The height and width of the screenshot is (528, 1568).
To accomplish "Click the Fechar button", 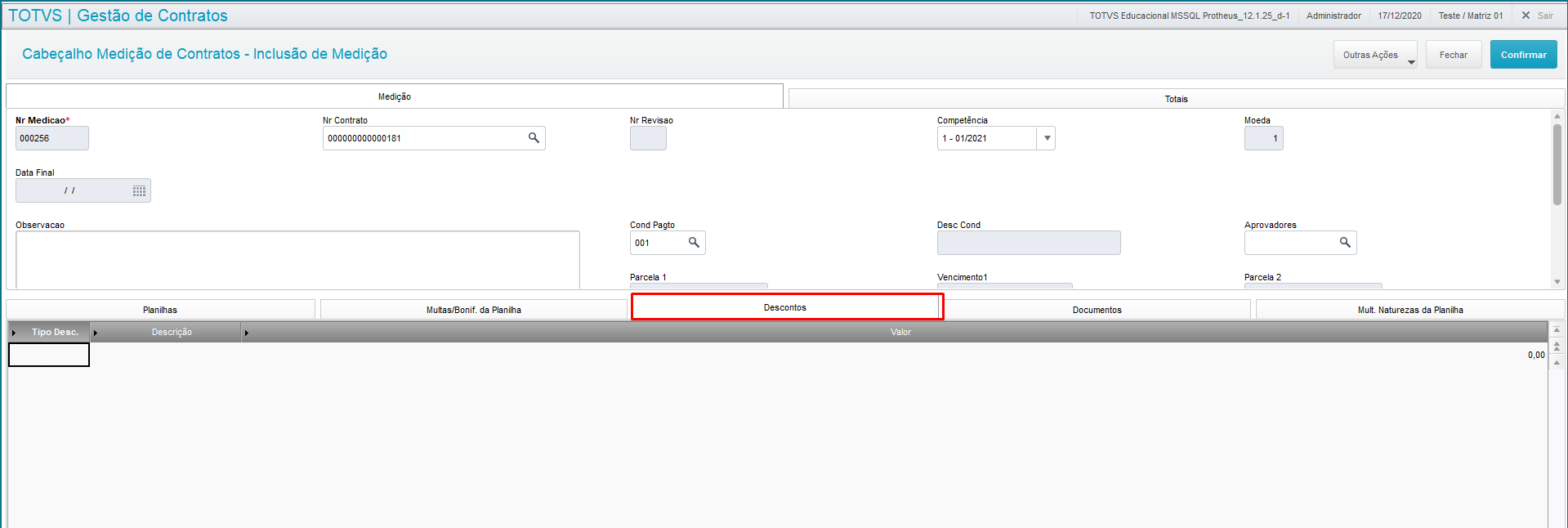I will coord(1454,55).
